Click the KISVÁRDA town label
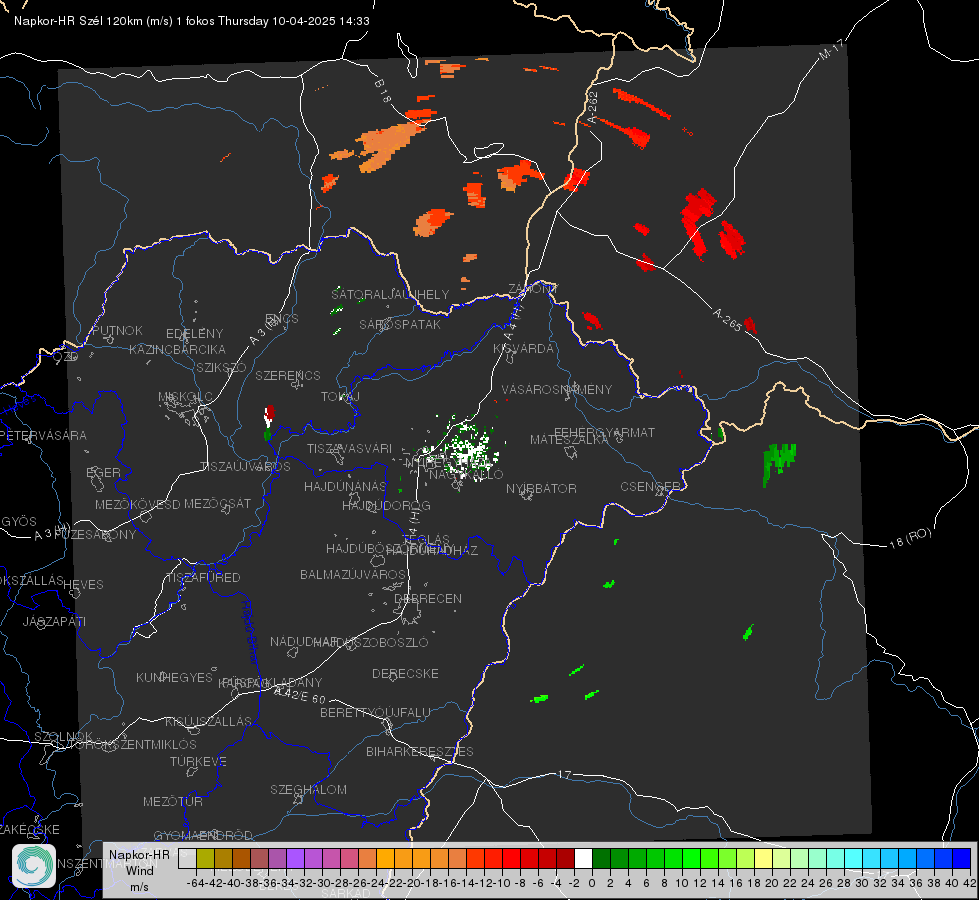 (523, 349)
